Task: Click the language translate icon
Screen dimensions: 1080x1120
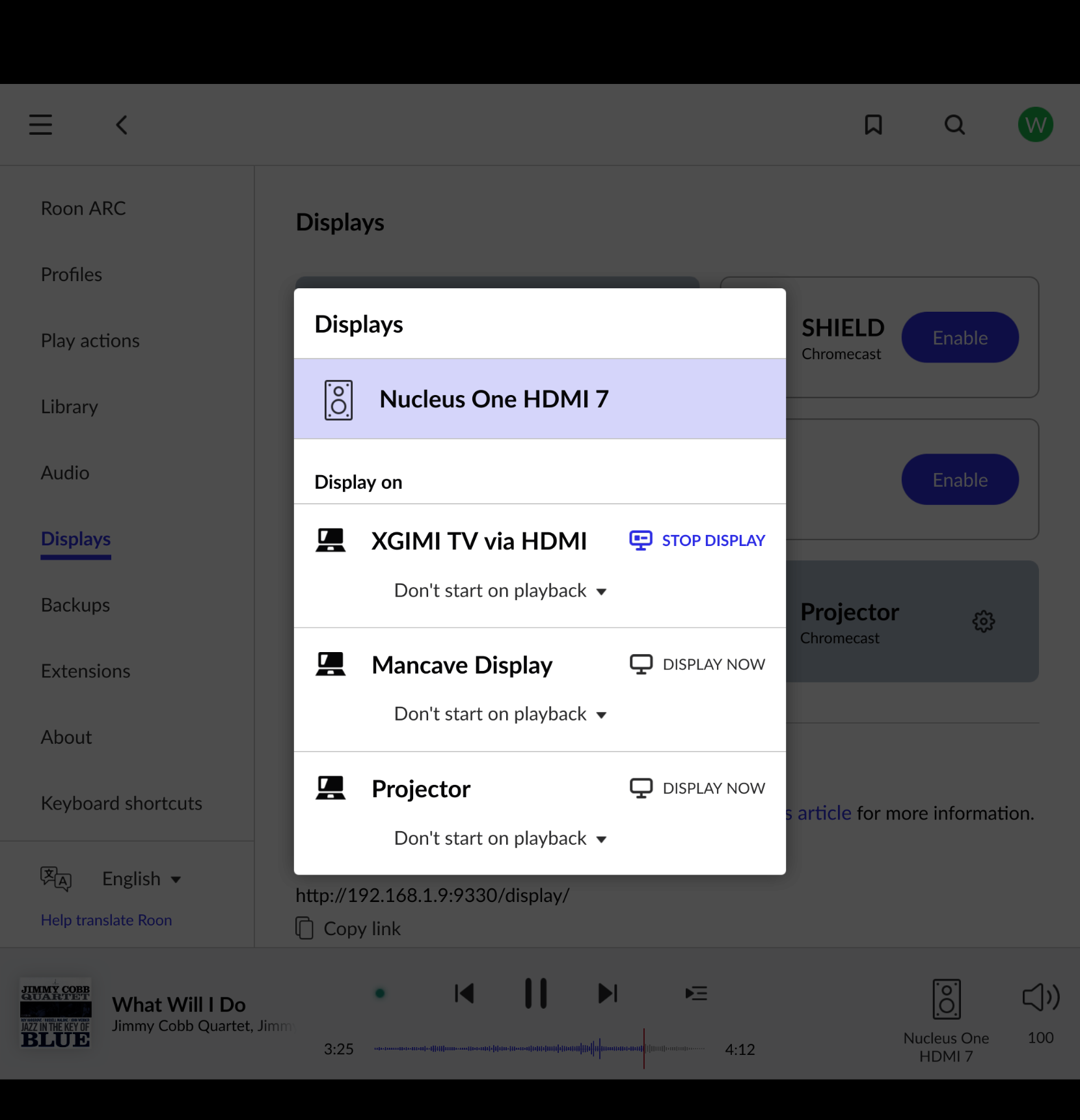Action: click(56, 879)
